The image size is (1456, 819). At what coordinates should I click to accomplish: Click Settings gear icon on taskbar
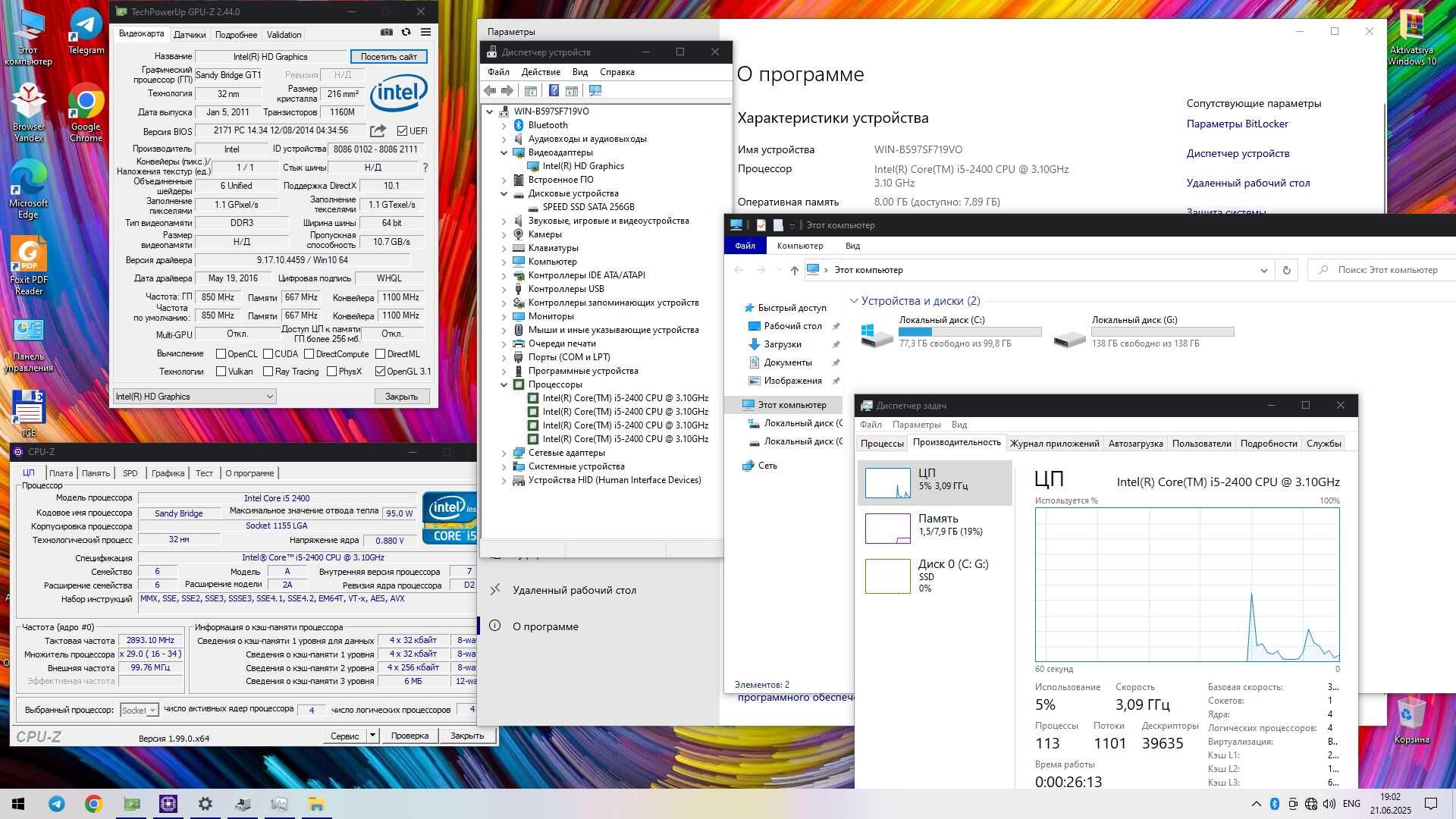pyautogui.click(x=206, y=804)
